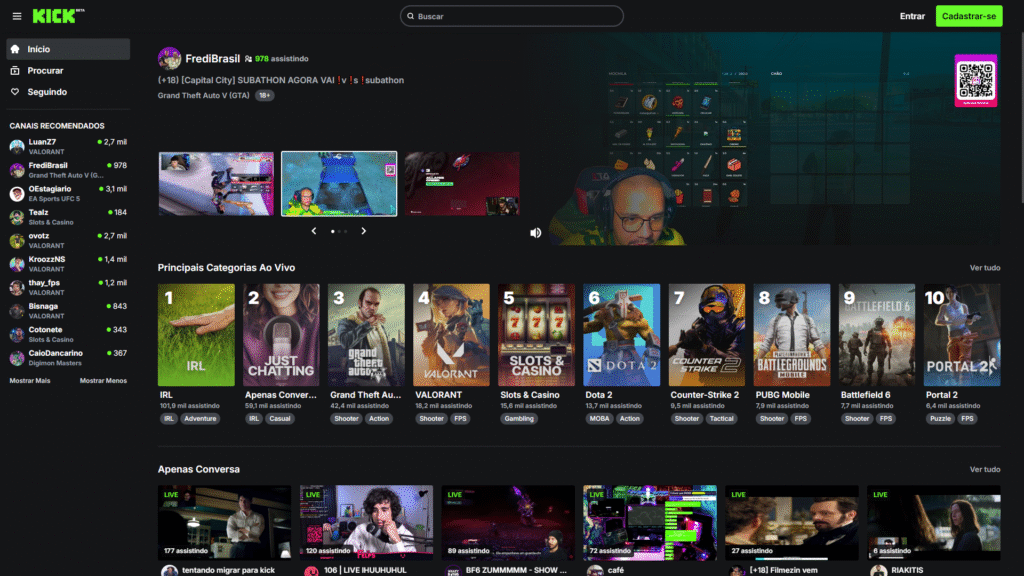Screen dimensions: 1024x576
Task: Open FrediBrasil's avatar in featured header
Action: [169, 59]
